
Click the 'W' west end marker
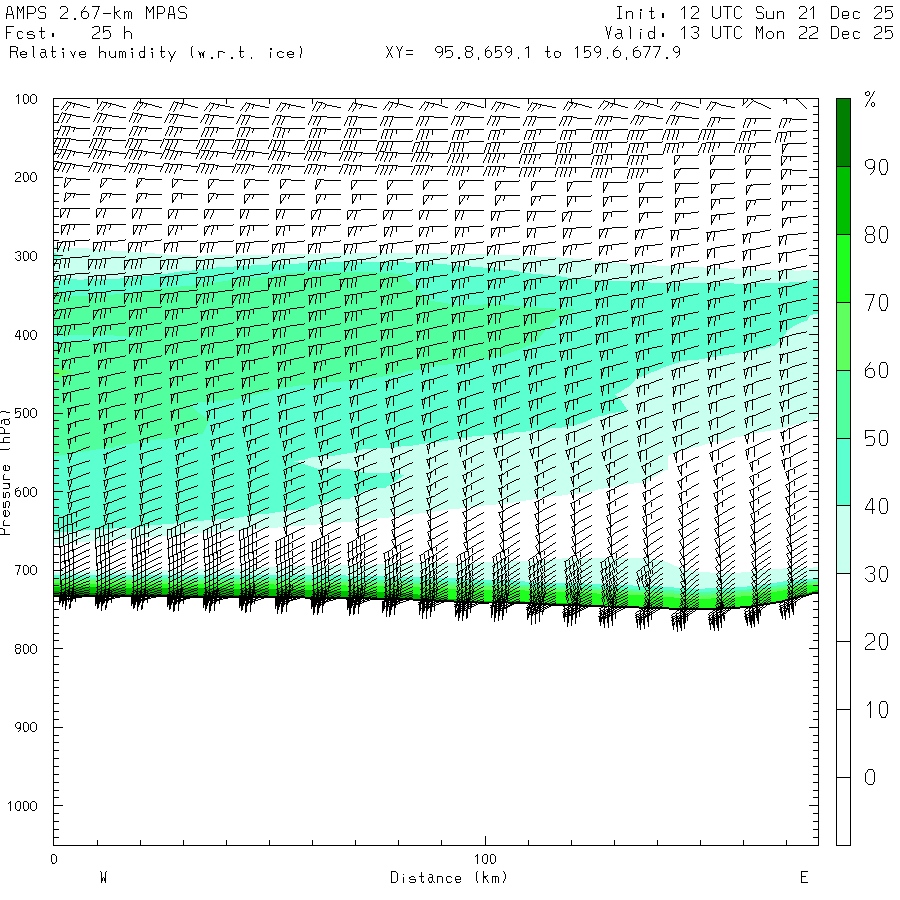click(x=103, y=878)
